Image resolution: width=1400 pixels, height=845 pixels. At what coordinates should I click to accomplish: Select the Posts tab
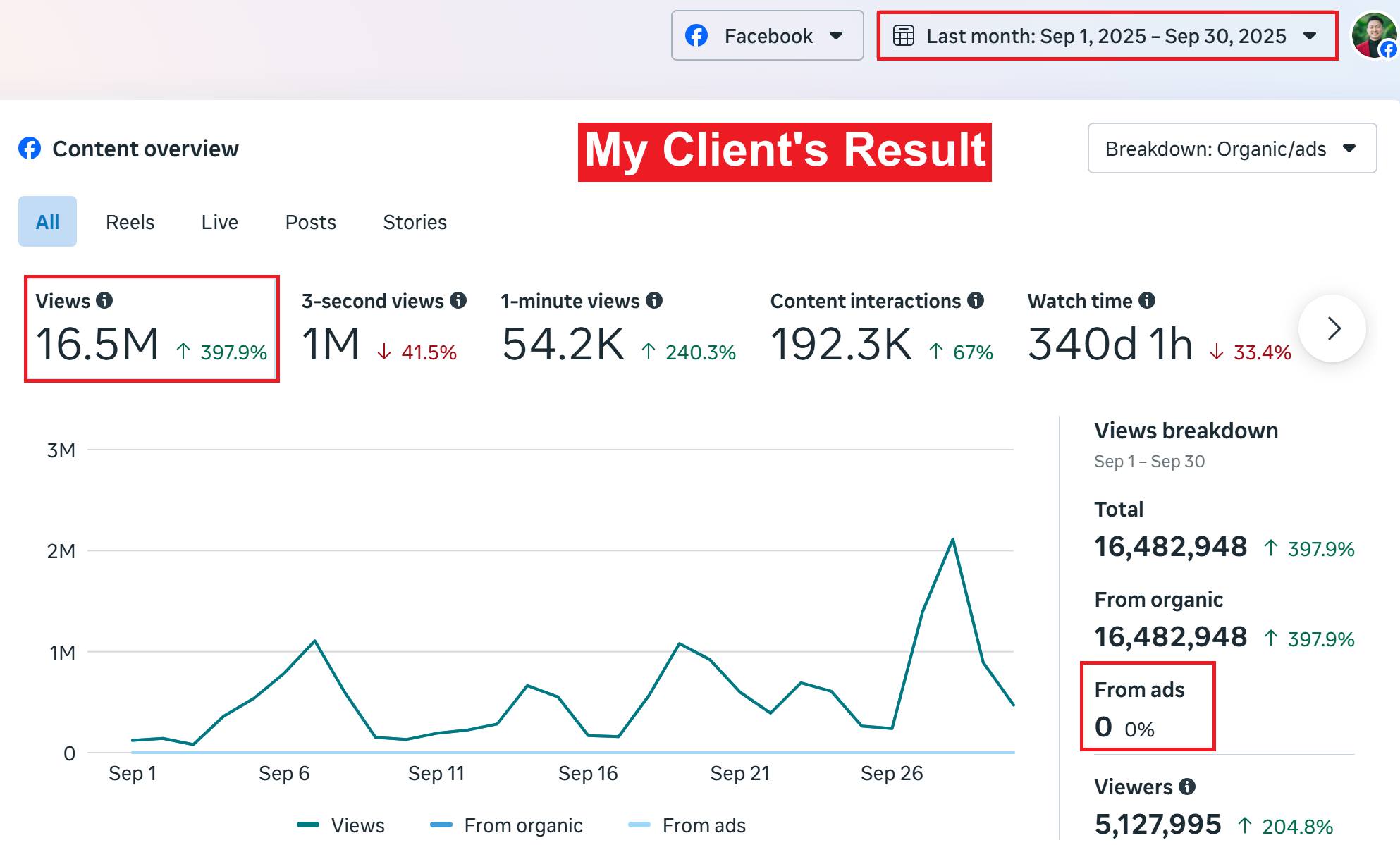tap(310, 222)
